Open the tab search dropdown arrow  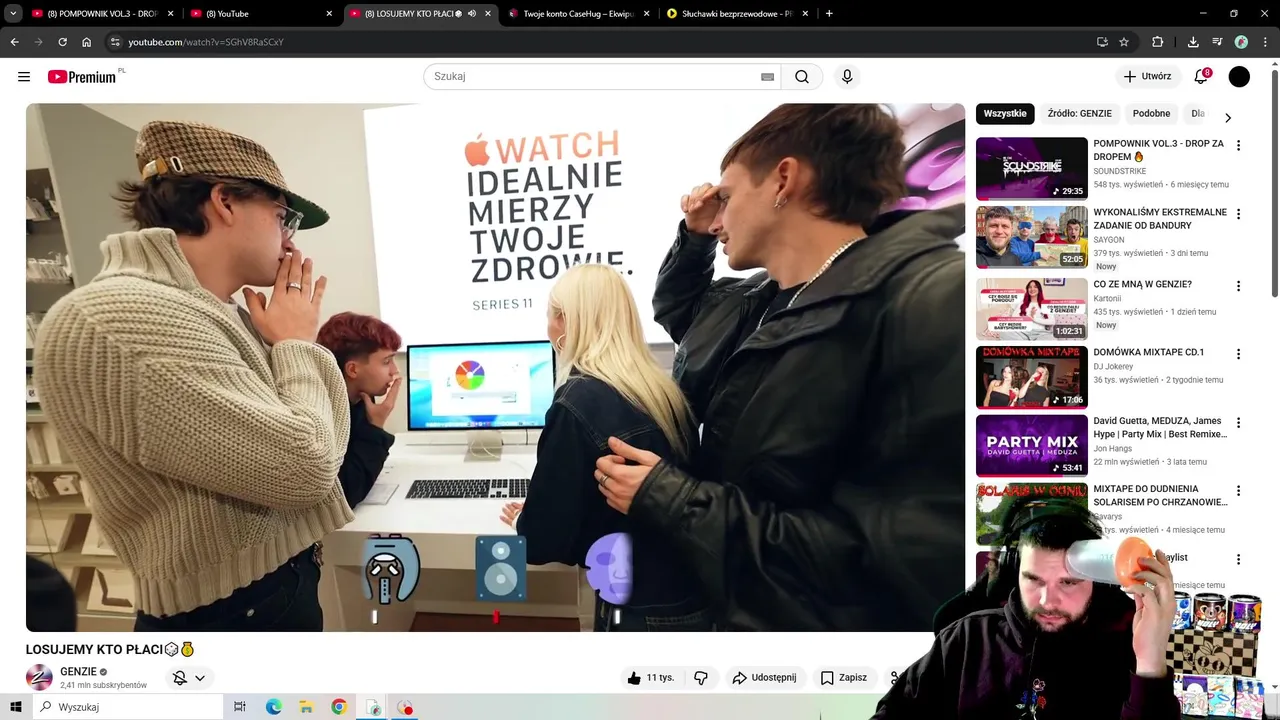(13, 13)
